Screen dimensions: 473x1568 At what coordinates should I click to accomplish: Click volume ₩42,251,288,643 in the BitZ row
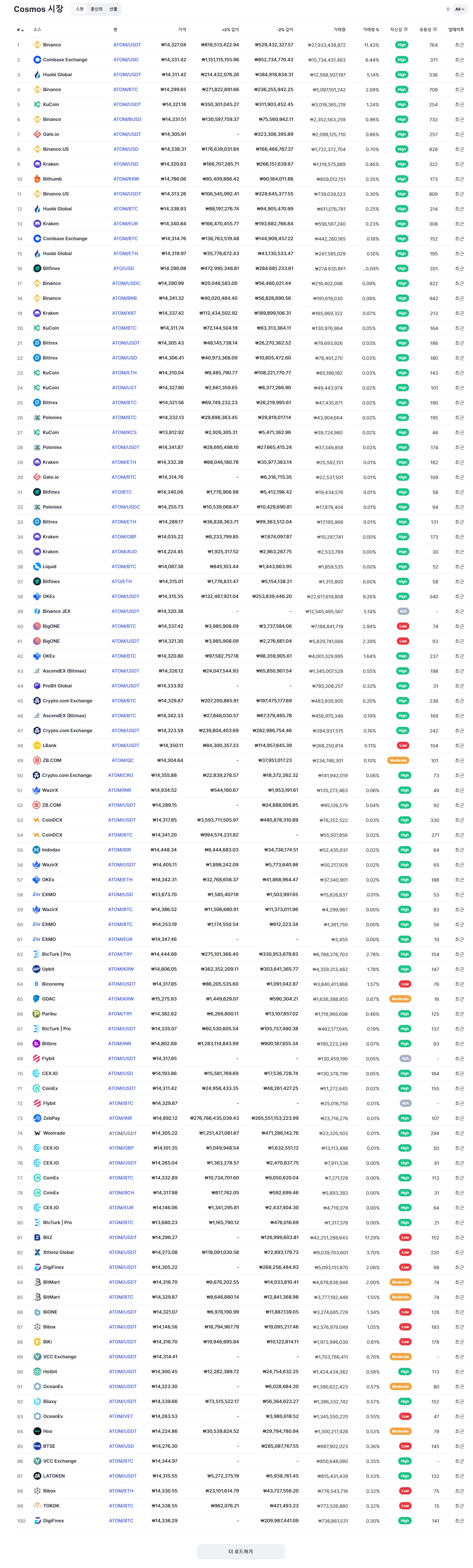click(x=329, y=1237)
